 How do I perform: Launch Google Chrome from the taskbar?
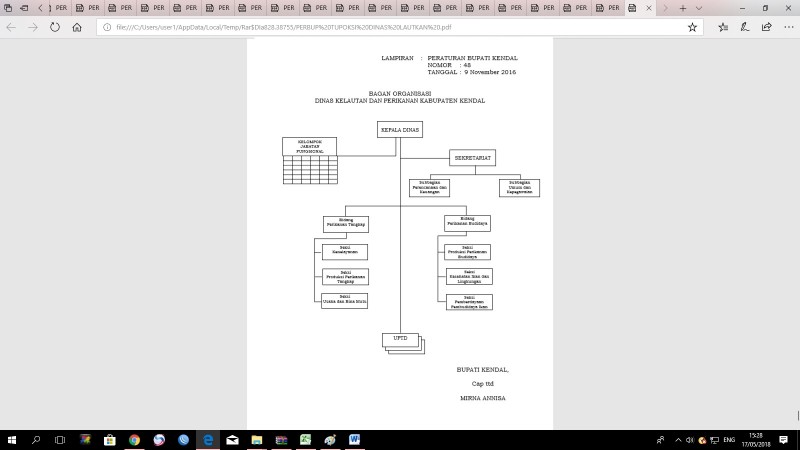pyautogui.click(x=134, y=440)
